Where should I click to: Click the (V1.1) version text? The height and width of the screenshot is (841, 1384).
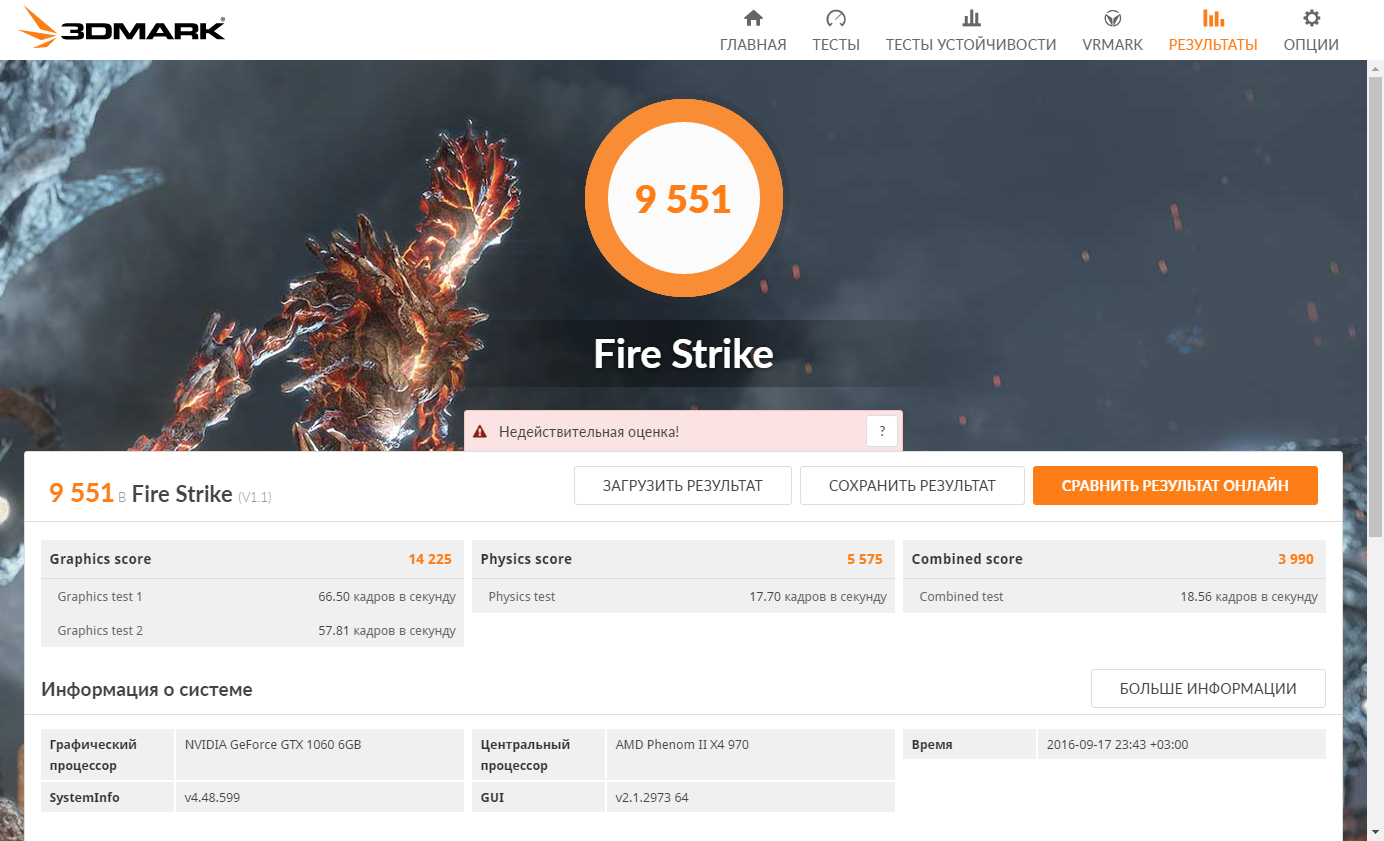[255, 497]
